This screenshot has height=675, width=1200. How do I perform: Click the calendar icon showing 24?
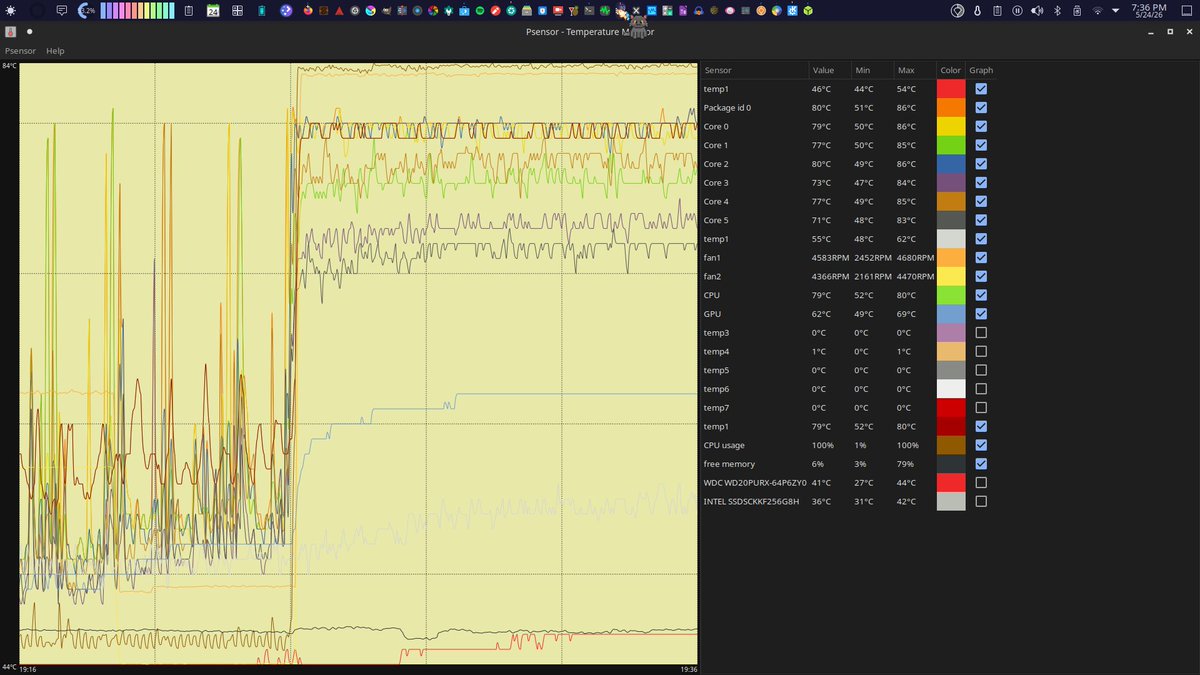[x=213, y=10]
